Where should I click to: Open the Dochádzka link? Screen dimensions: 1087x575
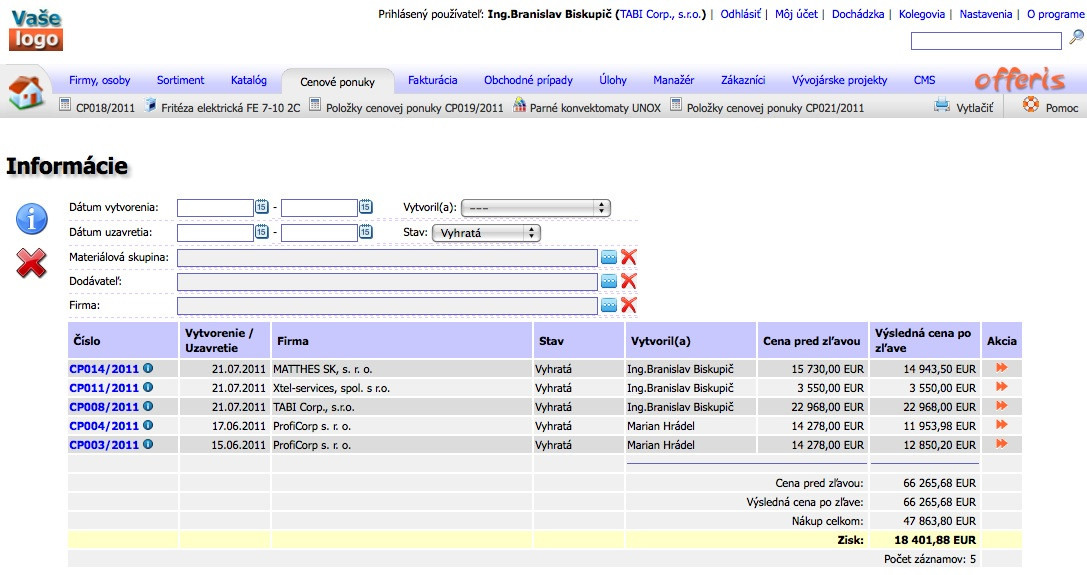point(858,14)
